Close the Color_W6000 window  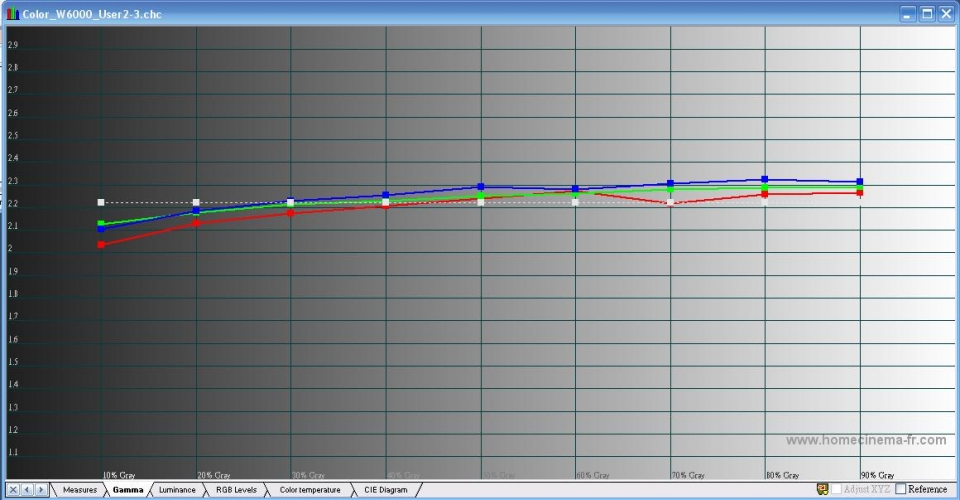(946, 13)
